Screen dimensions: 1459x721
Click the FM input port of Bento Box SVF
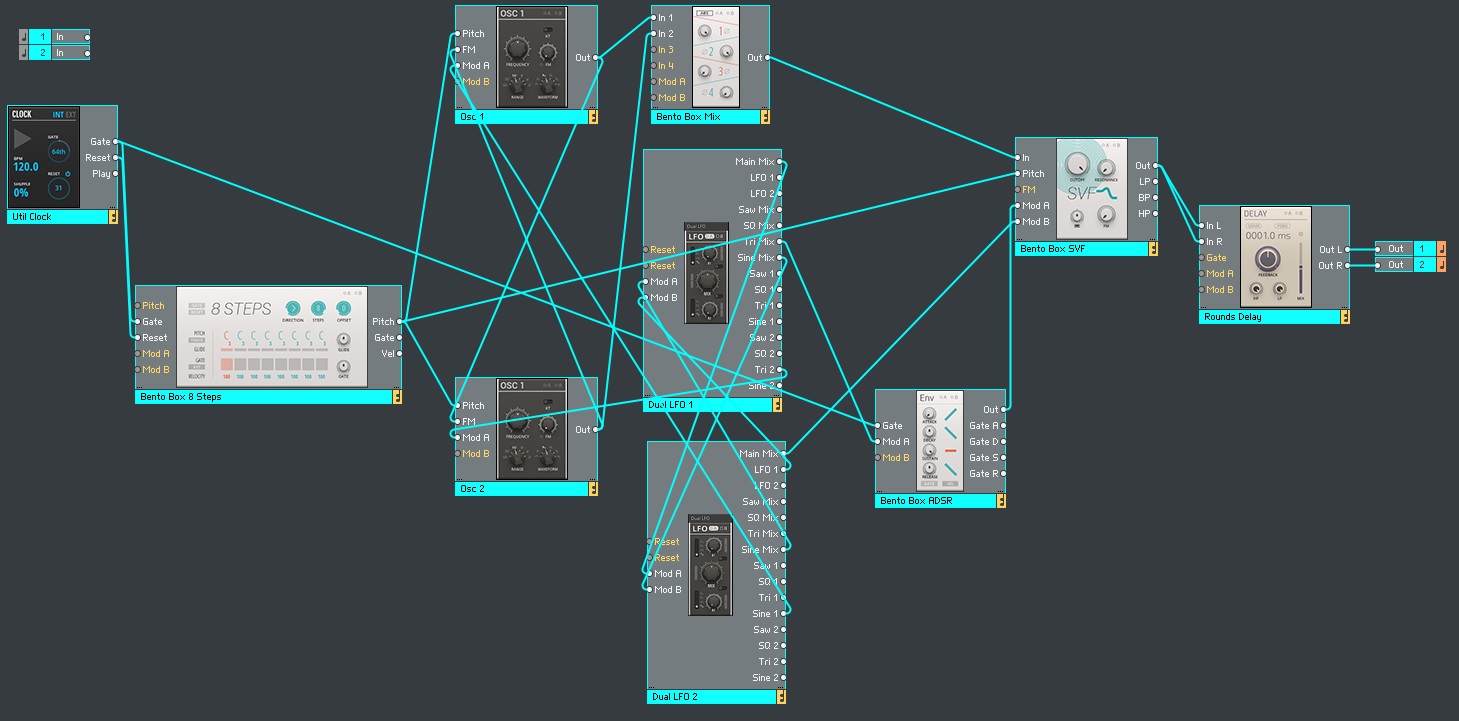[x=1017, y=190]
